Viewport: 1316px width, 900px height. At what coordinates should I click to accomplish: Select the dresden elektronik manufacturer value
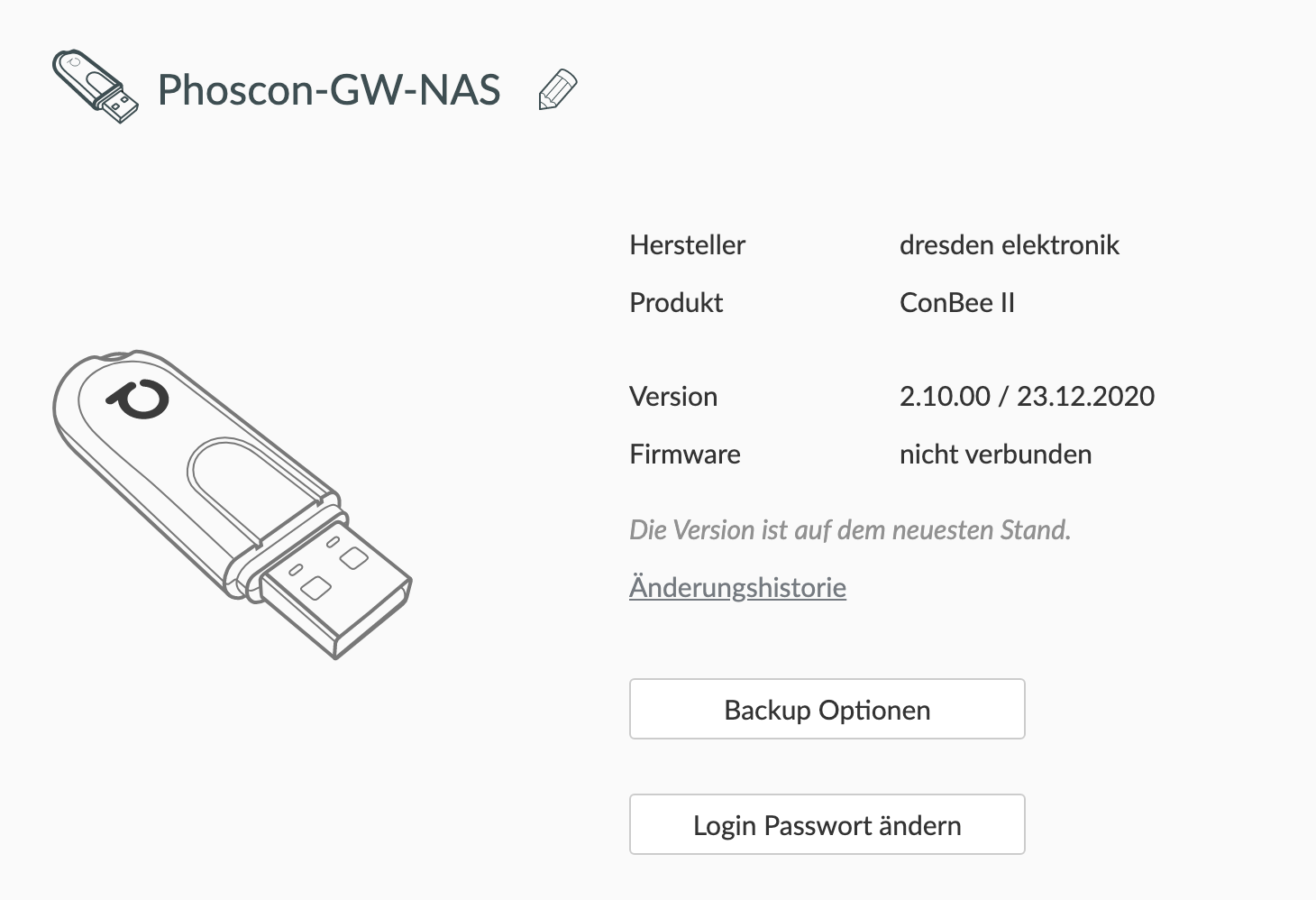(1009, 245)
